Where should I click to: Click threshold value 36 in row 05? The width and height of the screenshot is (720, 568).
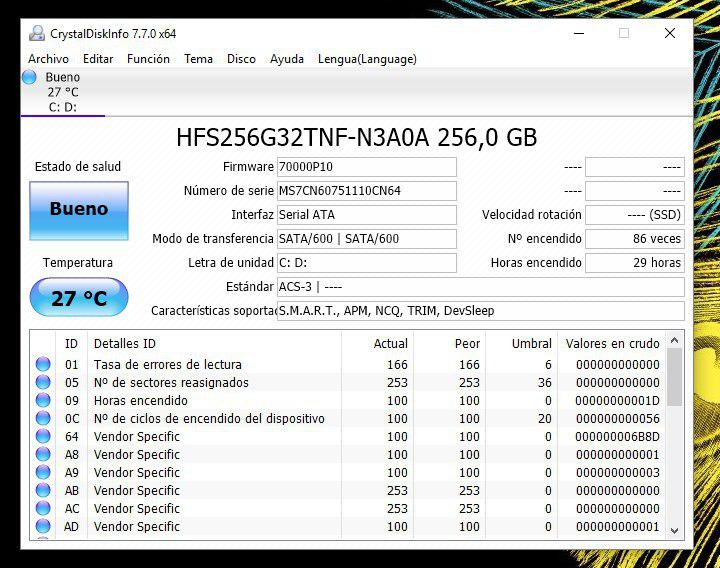(x=545, y=382)
